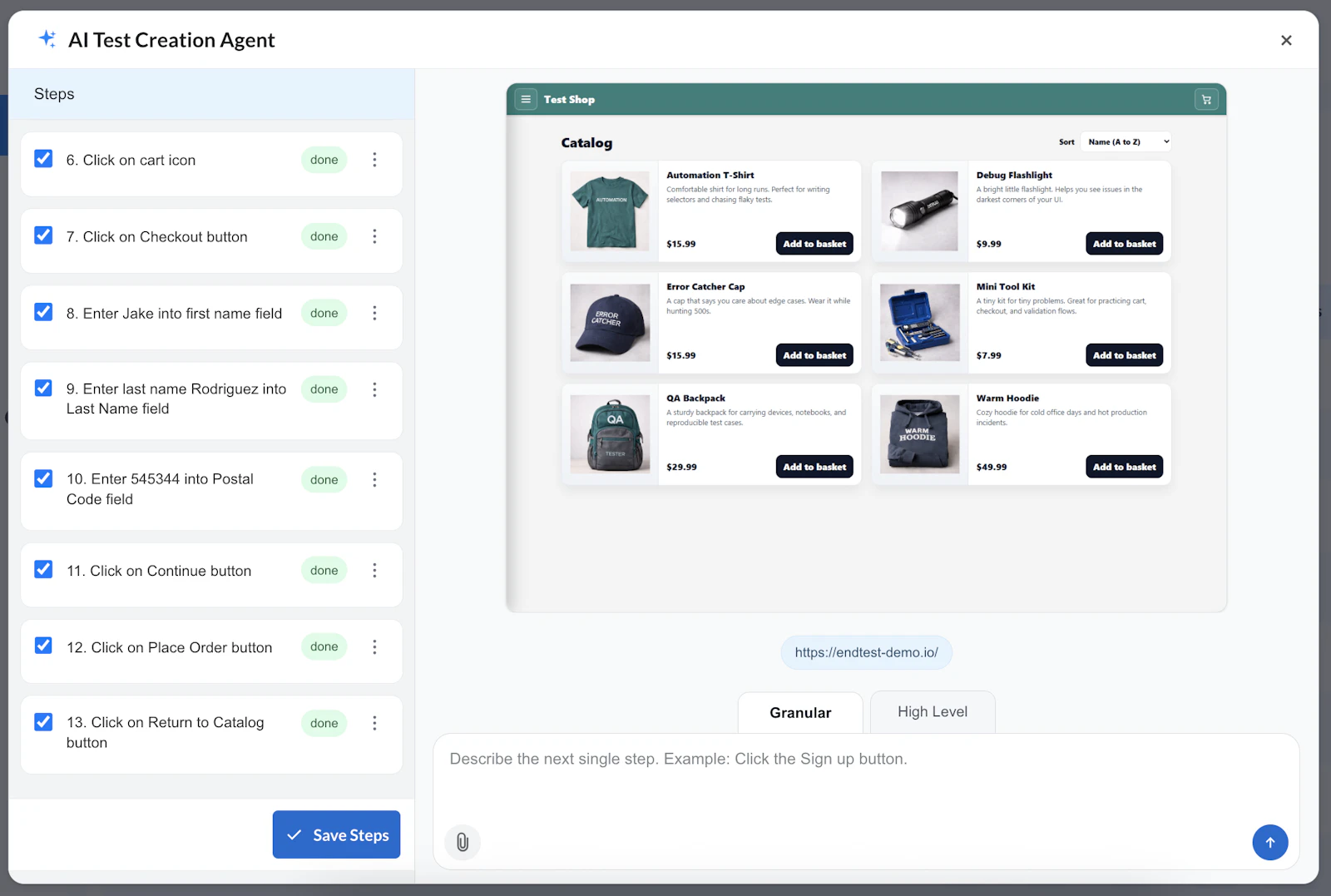Click the Steps panel header
Image resolution: width=1331 pixels, height=896 pixels.
coord(211,94)
